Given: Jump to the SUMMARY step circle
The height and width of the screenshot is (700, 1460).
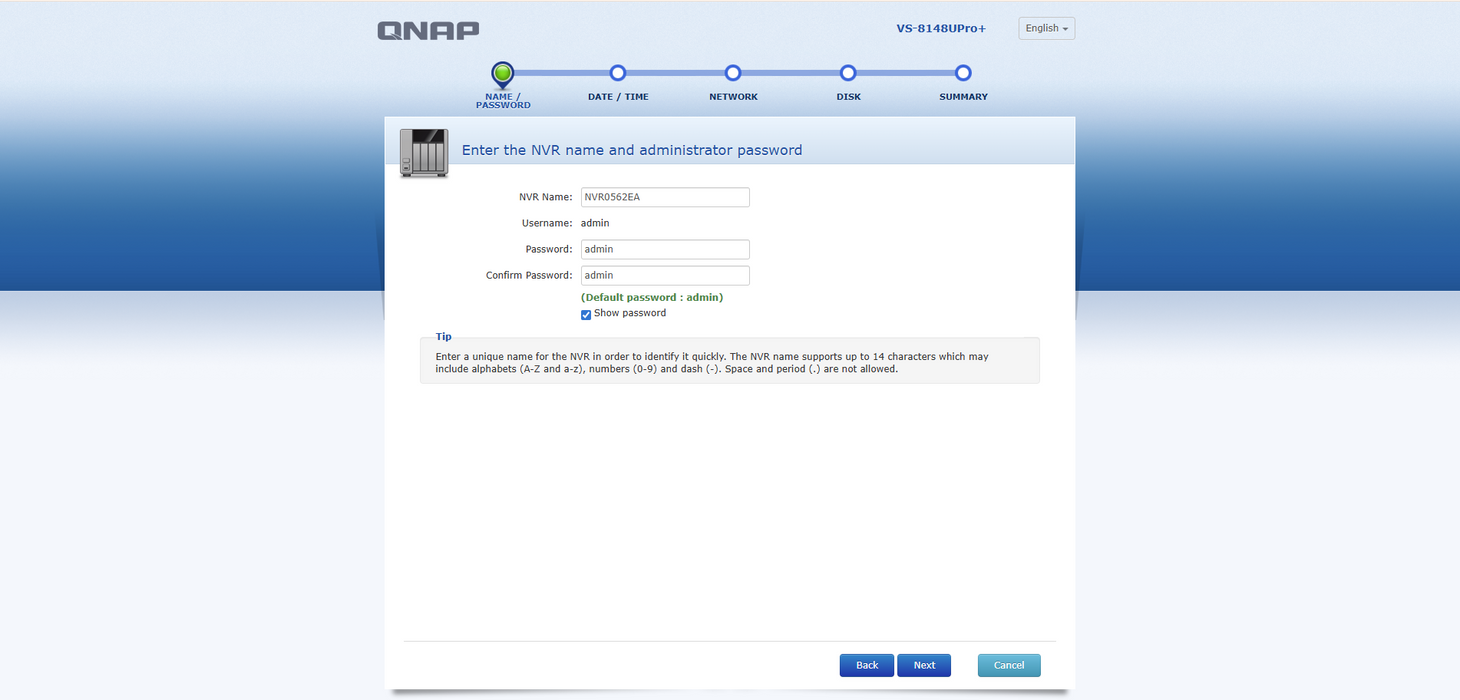Looking at the screenshot, I should click(963, 71).
